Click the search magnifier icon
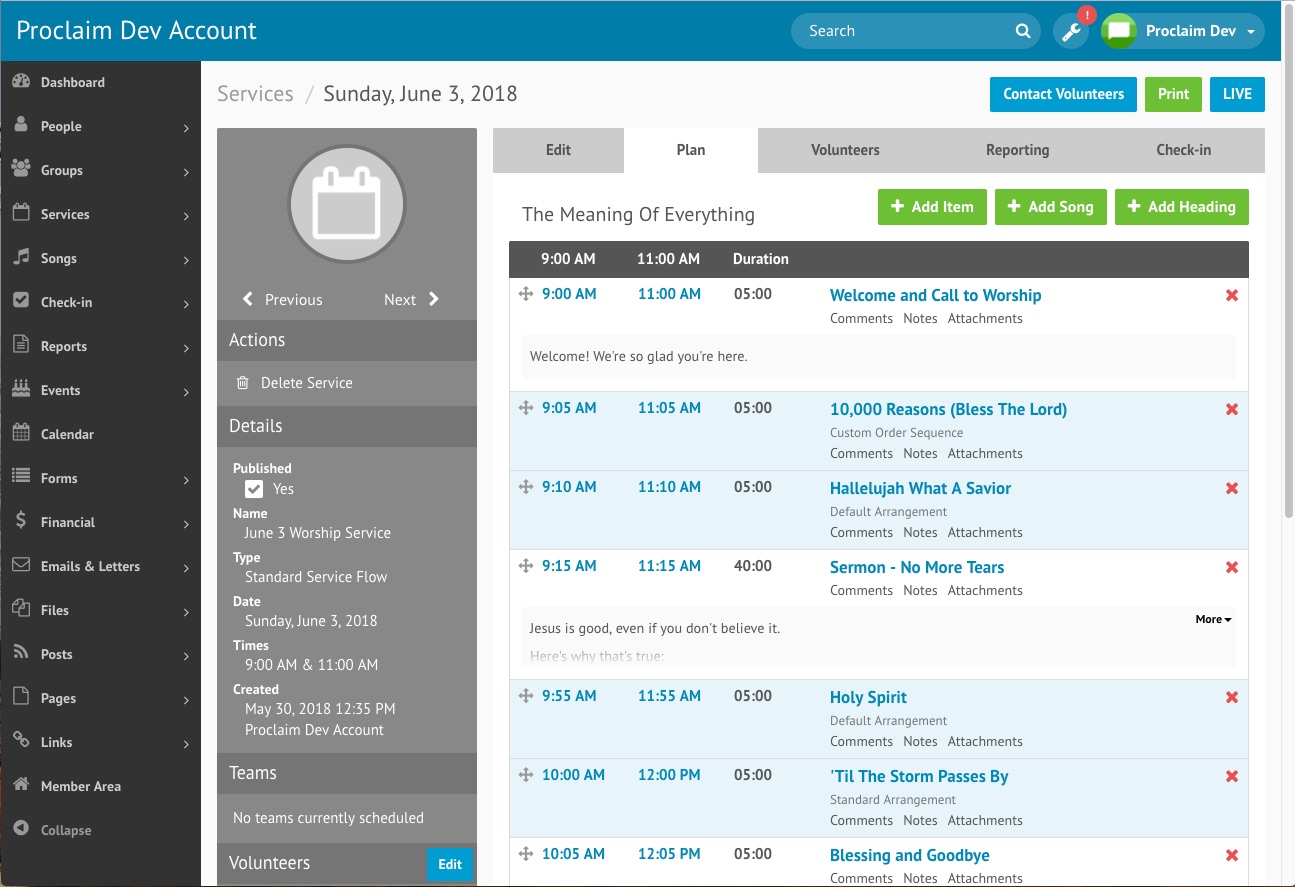The image size is (1295, 887). pos(1023,31)
